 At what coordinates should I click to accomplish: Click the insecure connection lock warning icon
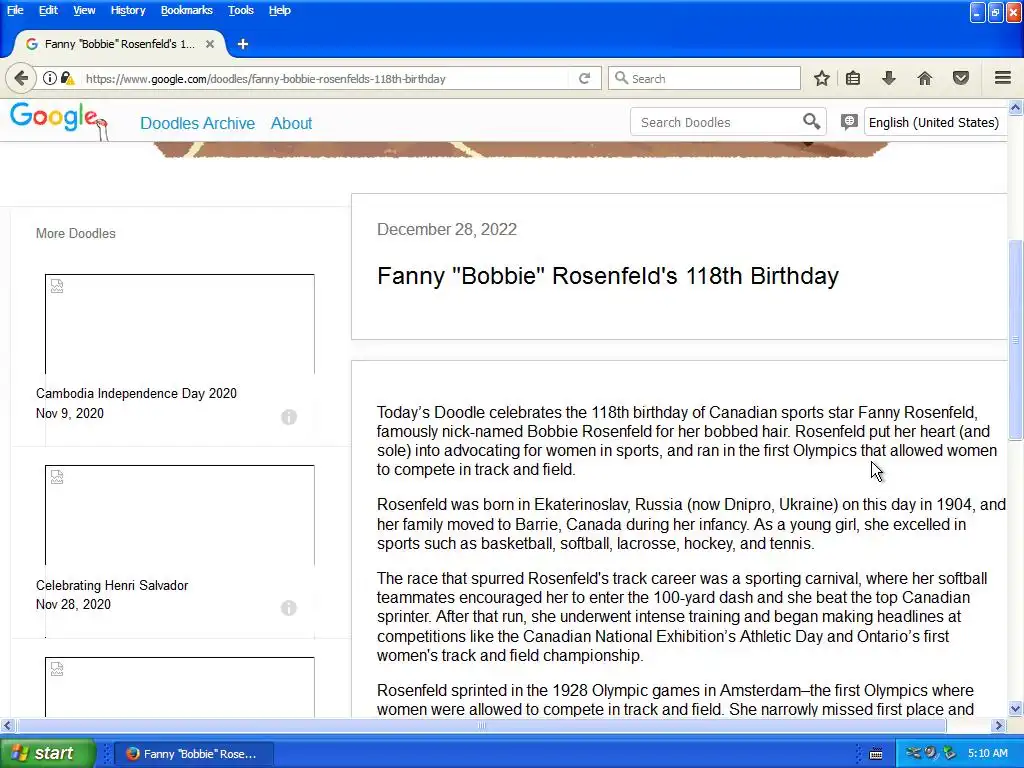pyautogui.click(x=67, y=78)
